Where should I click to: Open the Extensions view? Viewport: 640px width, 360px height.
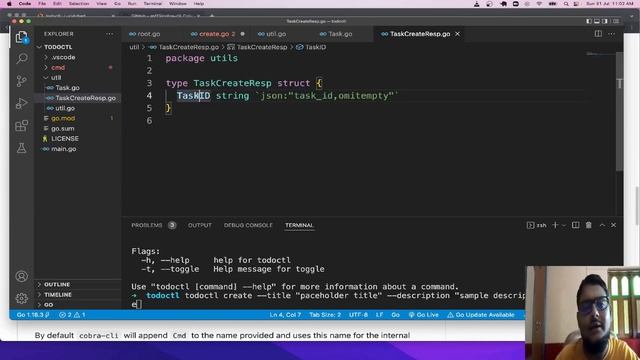21,125
